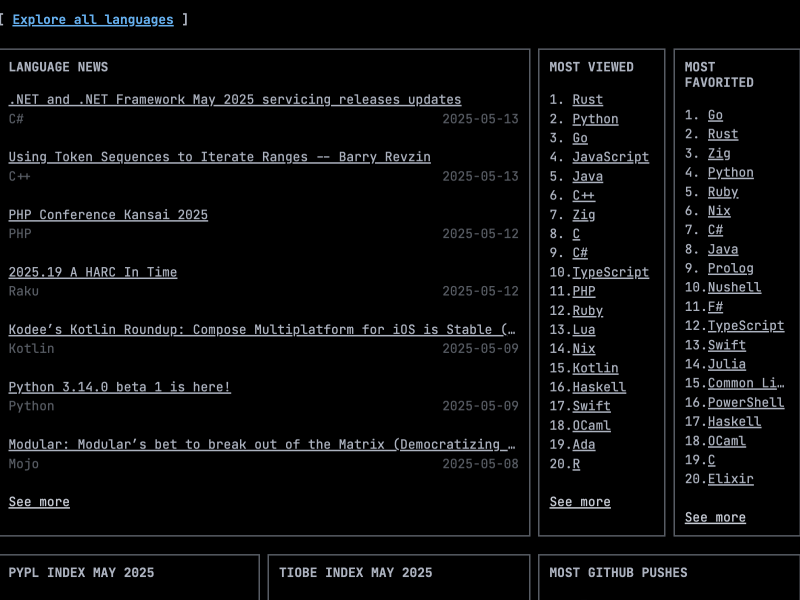
Task: Open Kodee's Kotlin Roundup article
Action: click(262, 330)
